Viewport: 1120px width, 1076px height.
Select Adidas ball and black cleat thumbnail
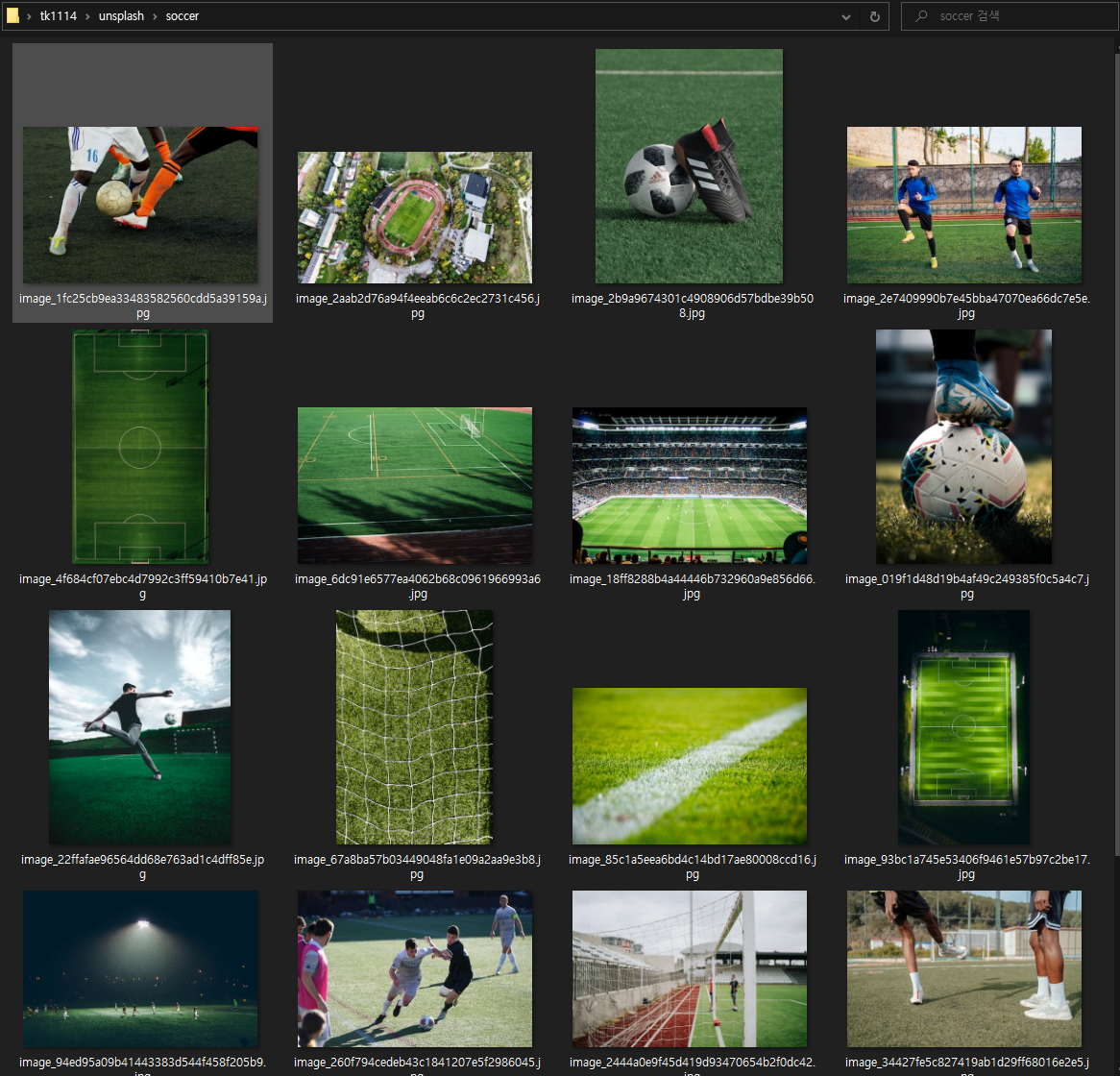[689, 166]
